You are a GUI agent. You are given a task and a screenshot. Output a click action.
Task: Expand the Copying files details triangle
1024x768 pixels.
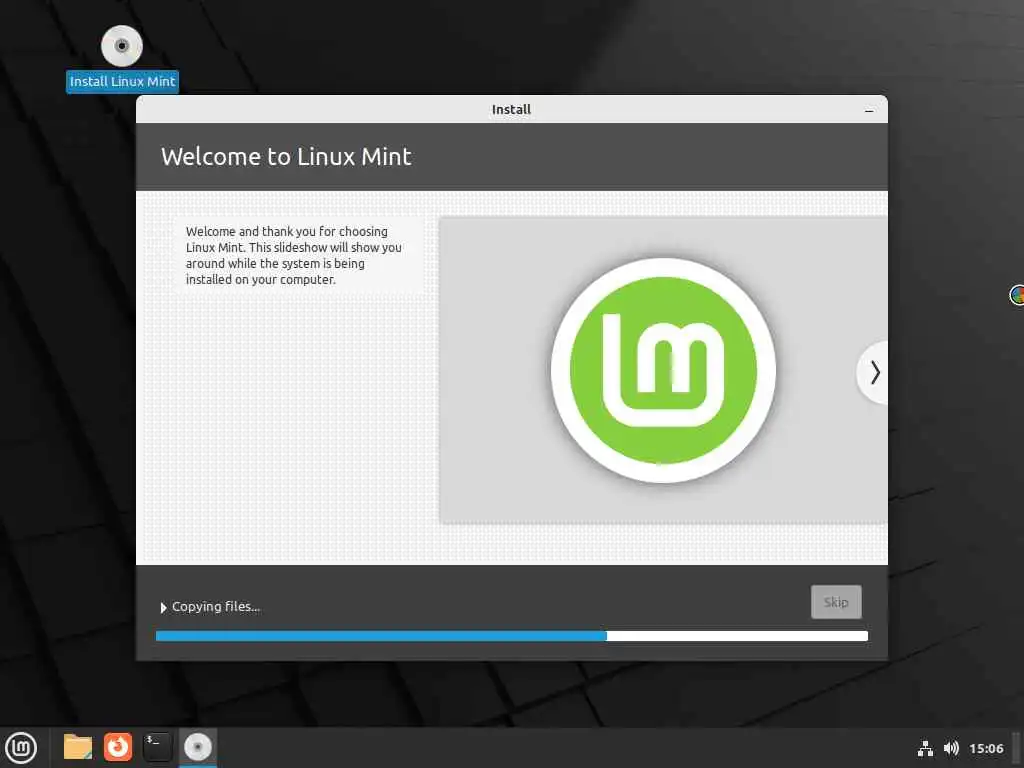click(163, 607)
